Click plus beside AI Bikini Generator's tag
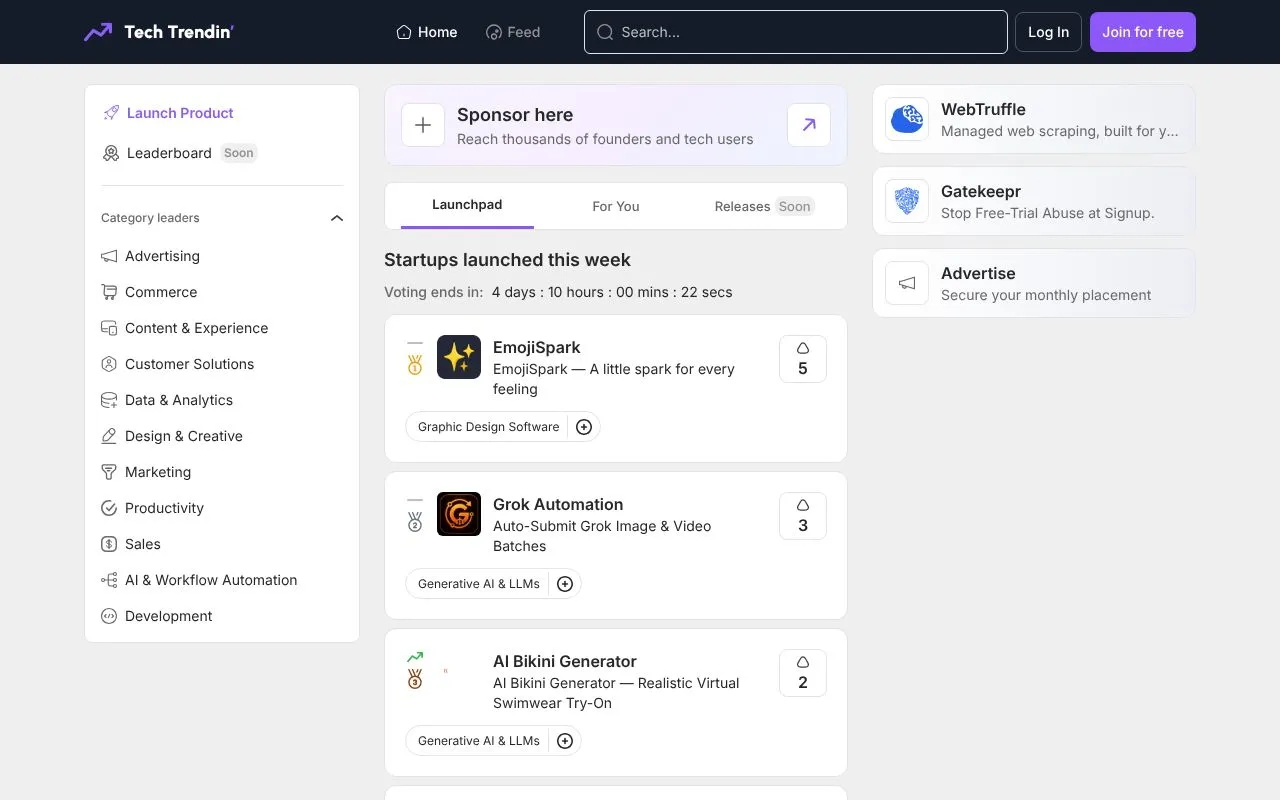The width and height of the screenshot is (1280, 800). pyautogui.click(x=565, y=741)
